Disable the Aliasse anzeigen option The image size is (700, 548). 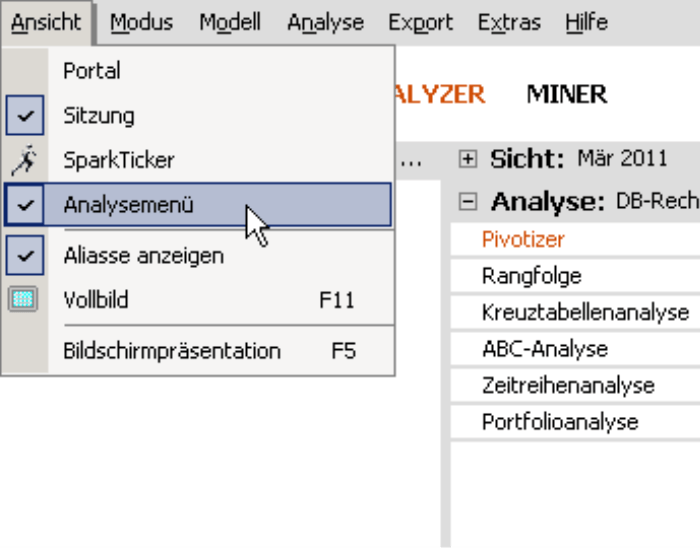tap(25, 255)
